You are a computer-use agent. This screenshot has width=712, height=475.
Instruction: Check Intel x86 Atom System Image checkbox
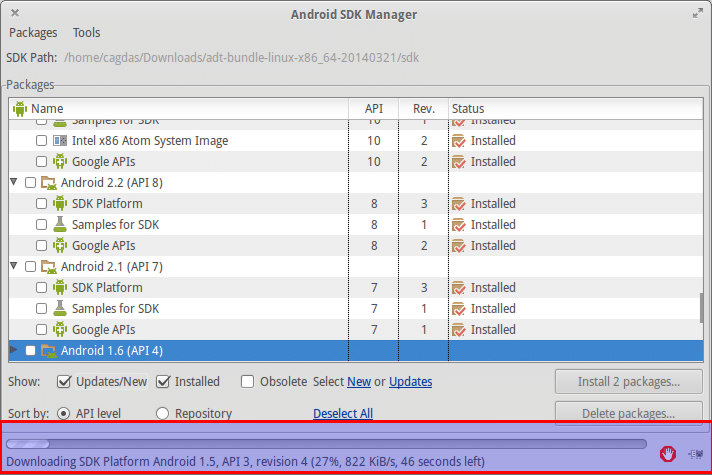41,141
